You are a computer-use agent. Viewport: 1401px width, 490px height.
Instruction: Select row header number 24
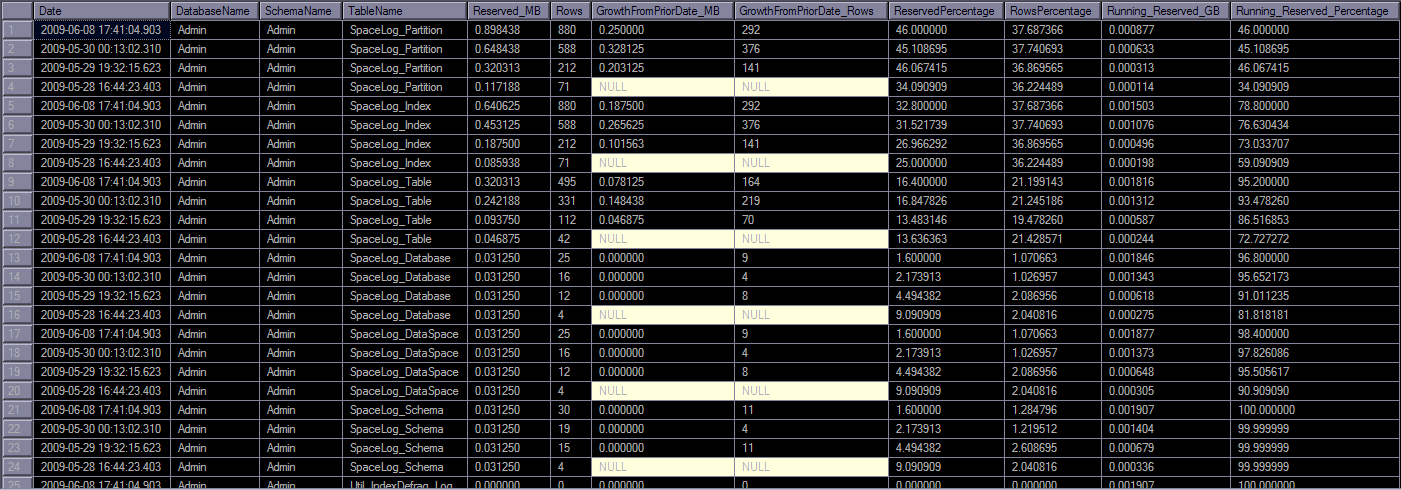coord(17,467)
